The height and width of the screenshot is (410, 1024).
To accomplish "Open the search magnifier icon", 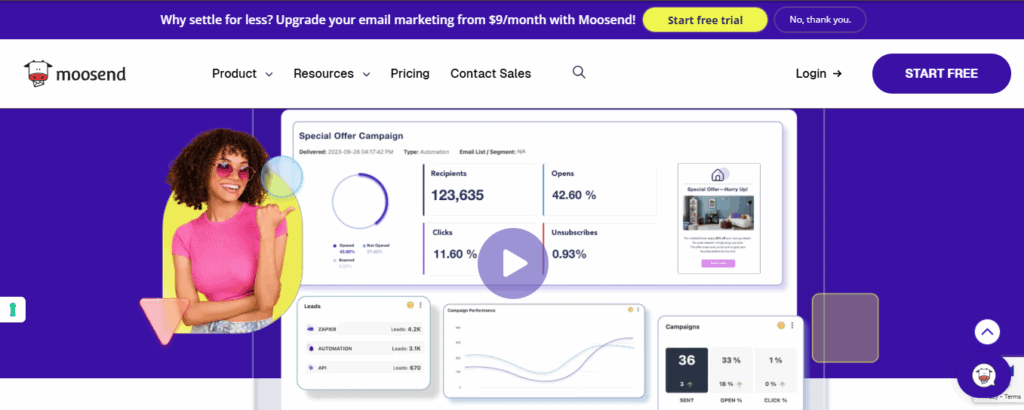I will pos(579,72).
